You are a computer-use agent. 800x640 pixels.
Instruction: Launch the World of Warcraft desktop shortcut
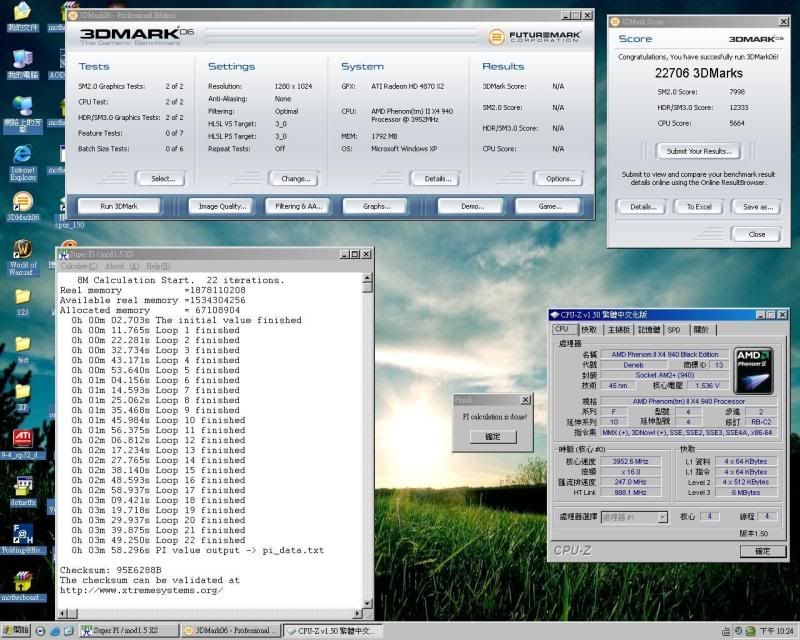pos(22,257)
